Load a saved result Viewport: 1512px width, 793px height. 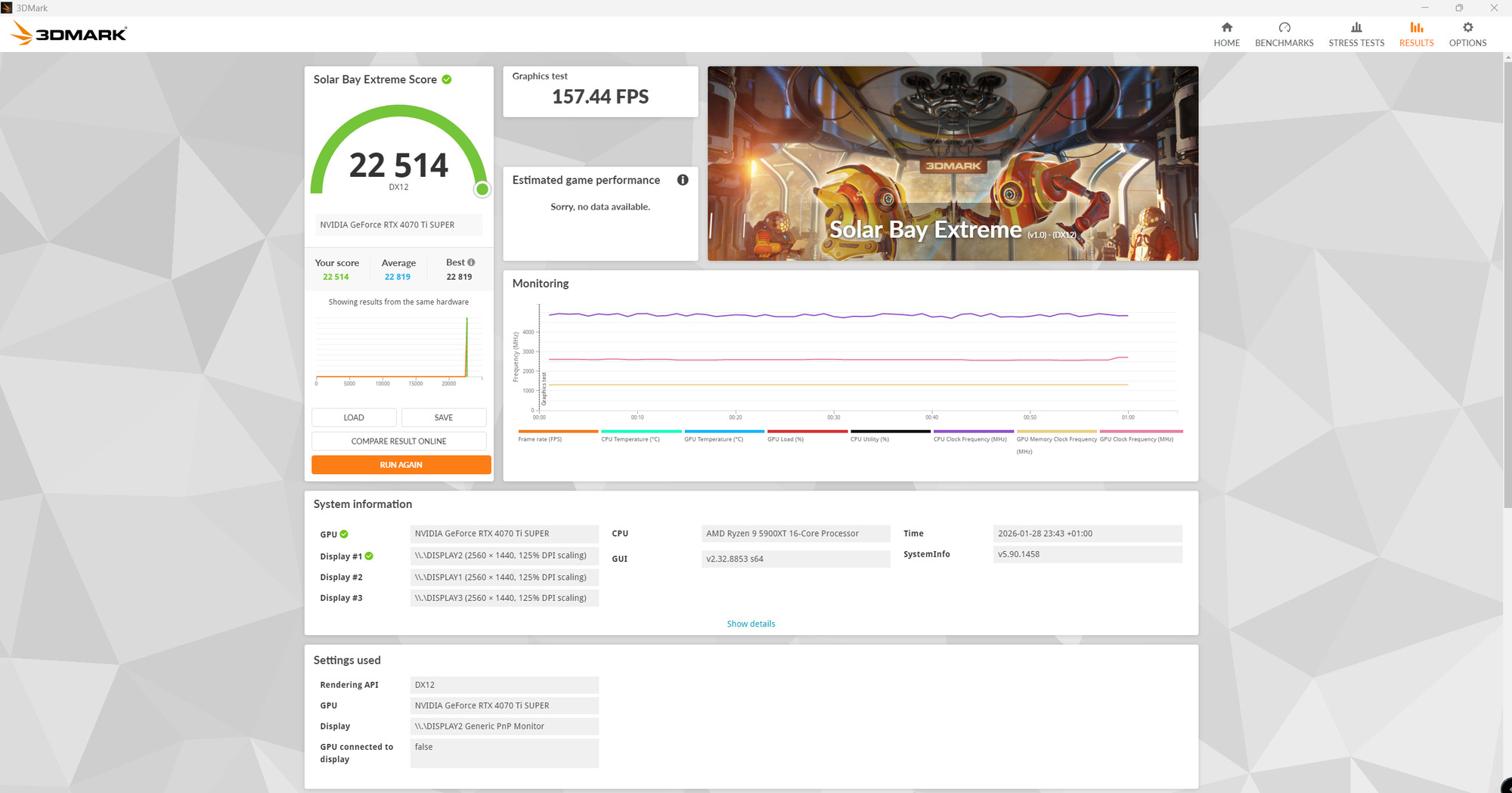[x=353, y=417]
